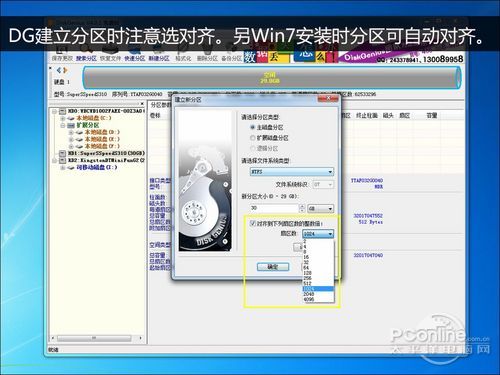The image size is (500, 375).
Task: Click the 终止柱面 column header
Action: tap(367, 116)
